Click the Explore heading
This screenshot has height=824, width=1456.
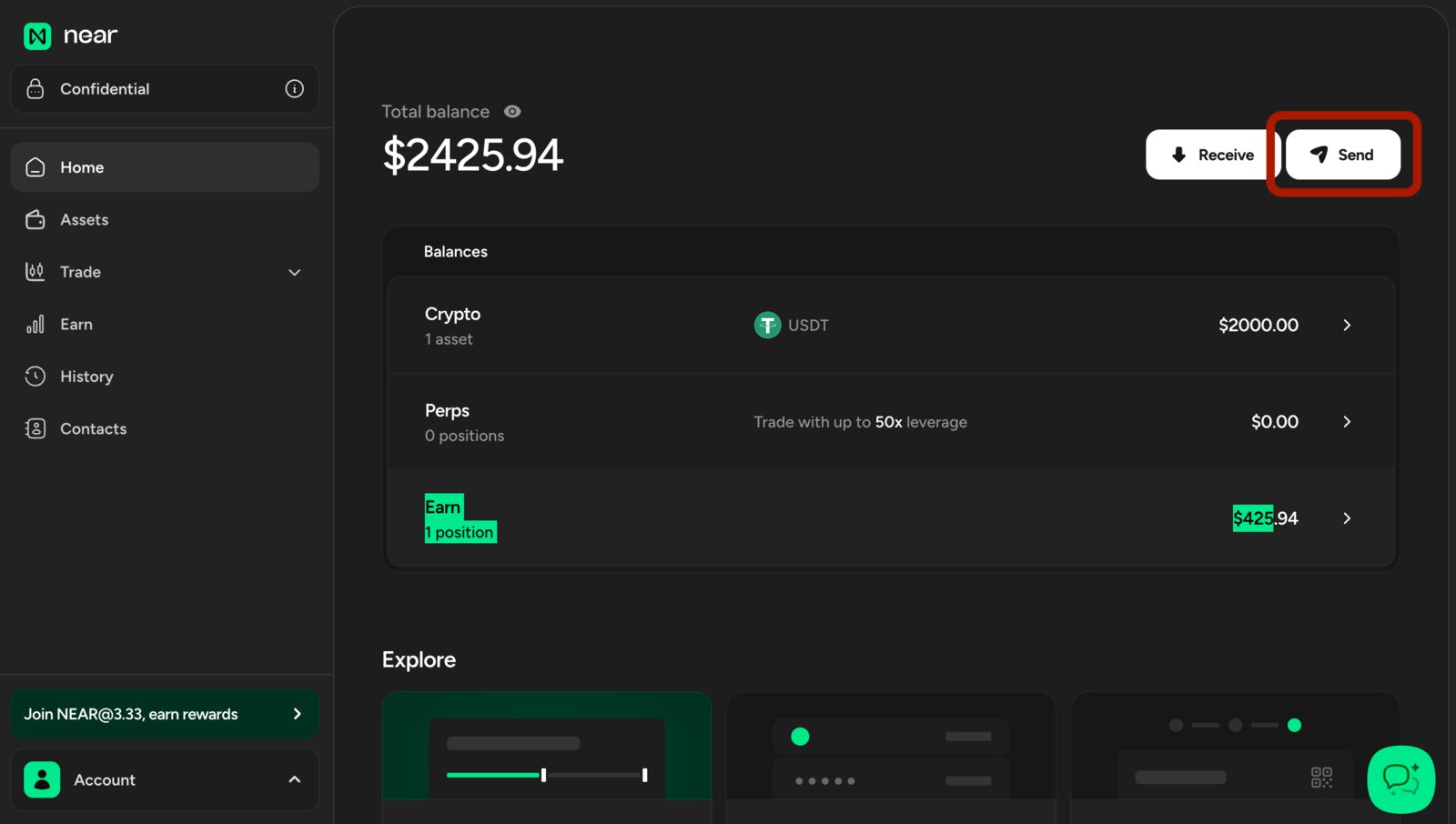(x=419, y=659)
